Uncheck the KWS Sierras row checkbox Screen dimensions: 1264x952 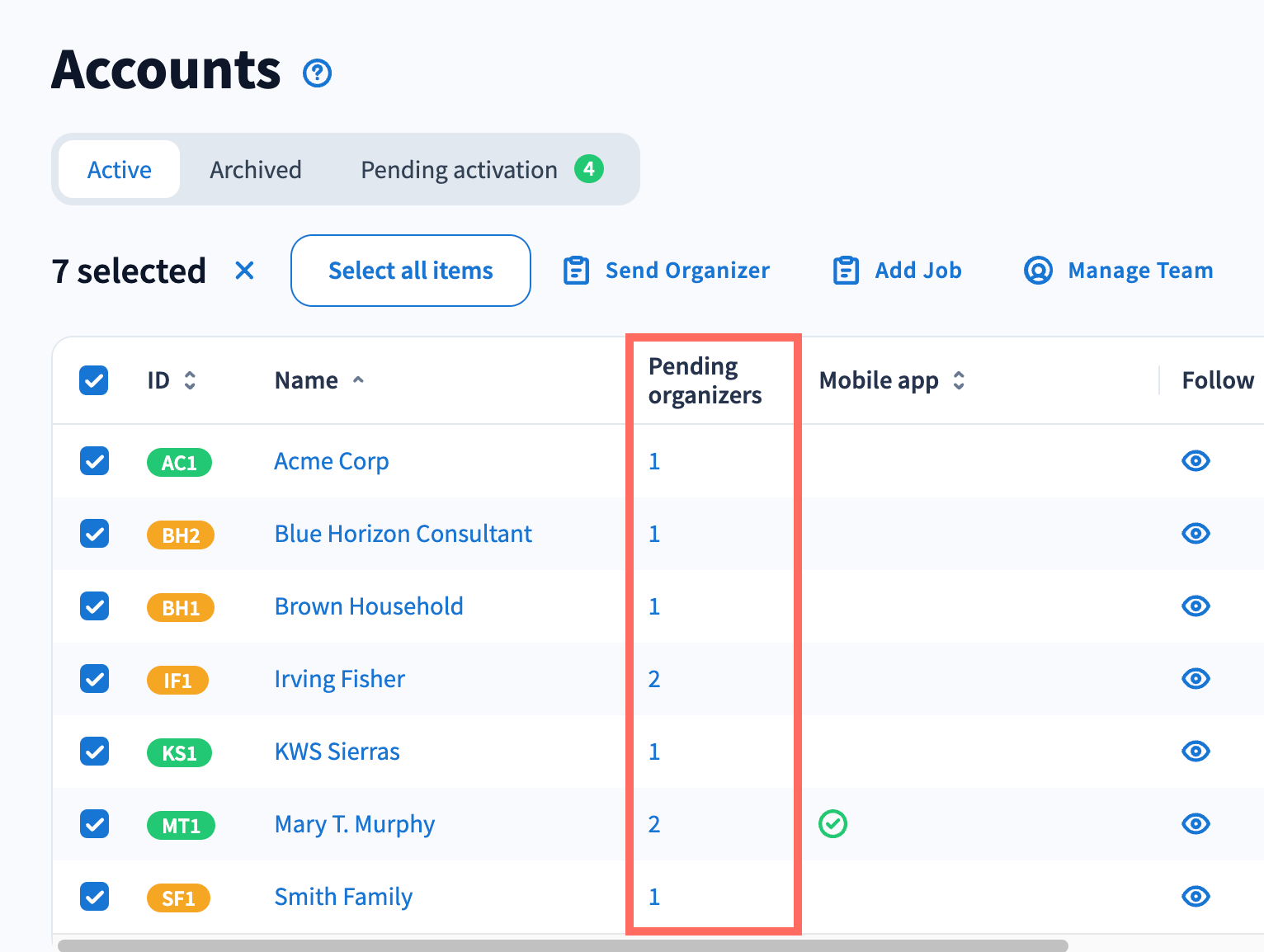tap(94, 752)
